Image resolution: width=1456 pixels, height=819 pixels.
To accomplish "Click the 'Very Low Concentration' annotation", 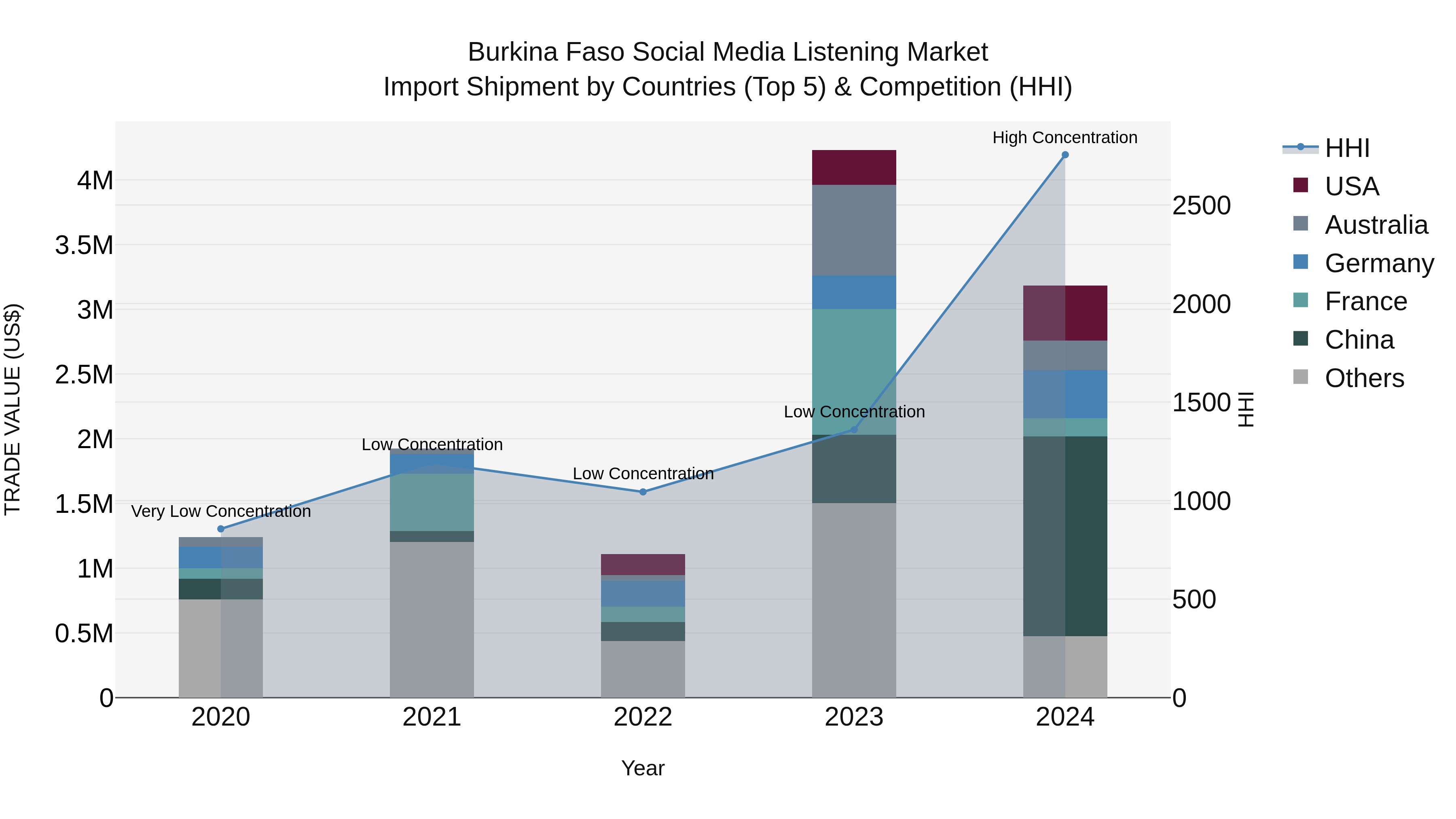I will (x=221, y=512).
